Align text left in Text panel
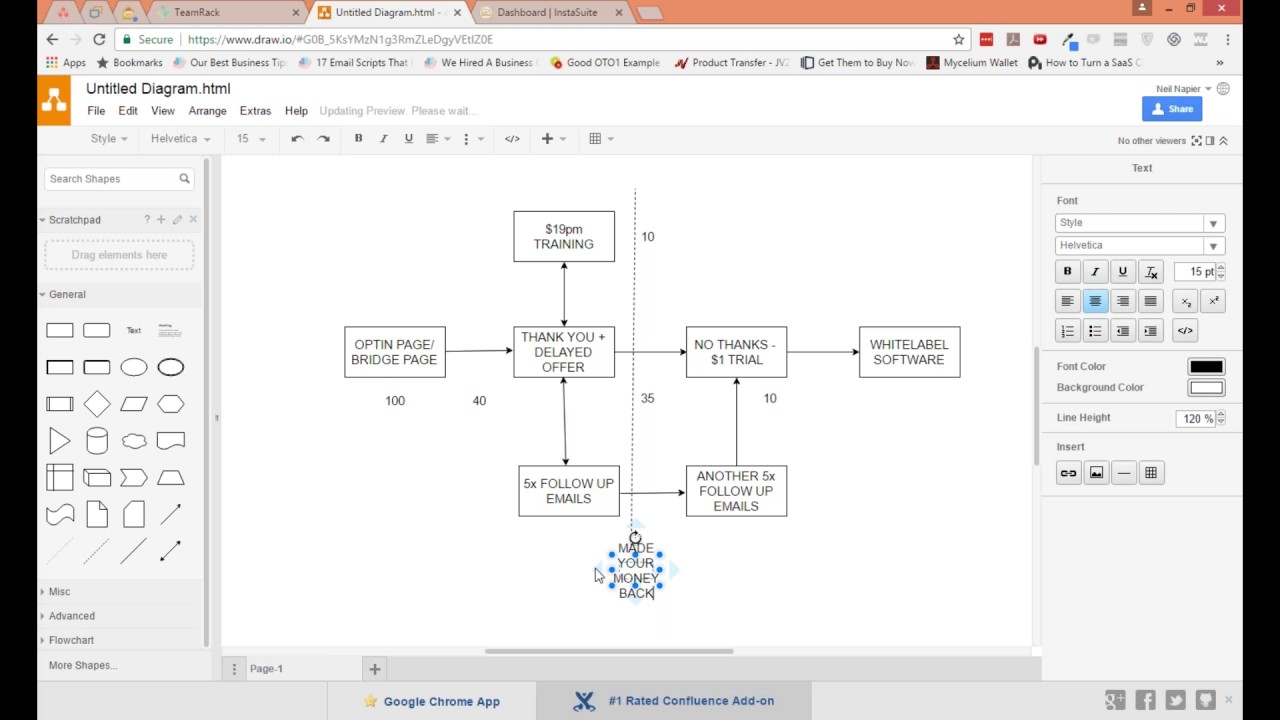The width and height of the screenshot is (1280, 720). click(1067, 301)
